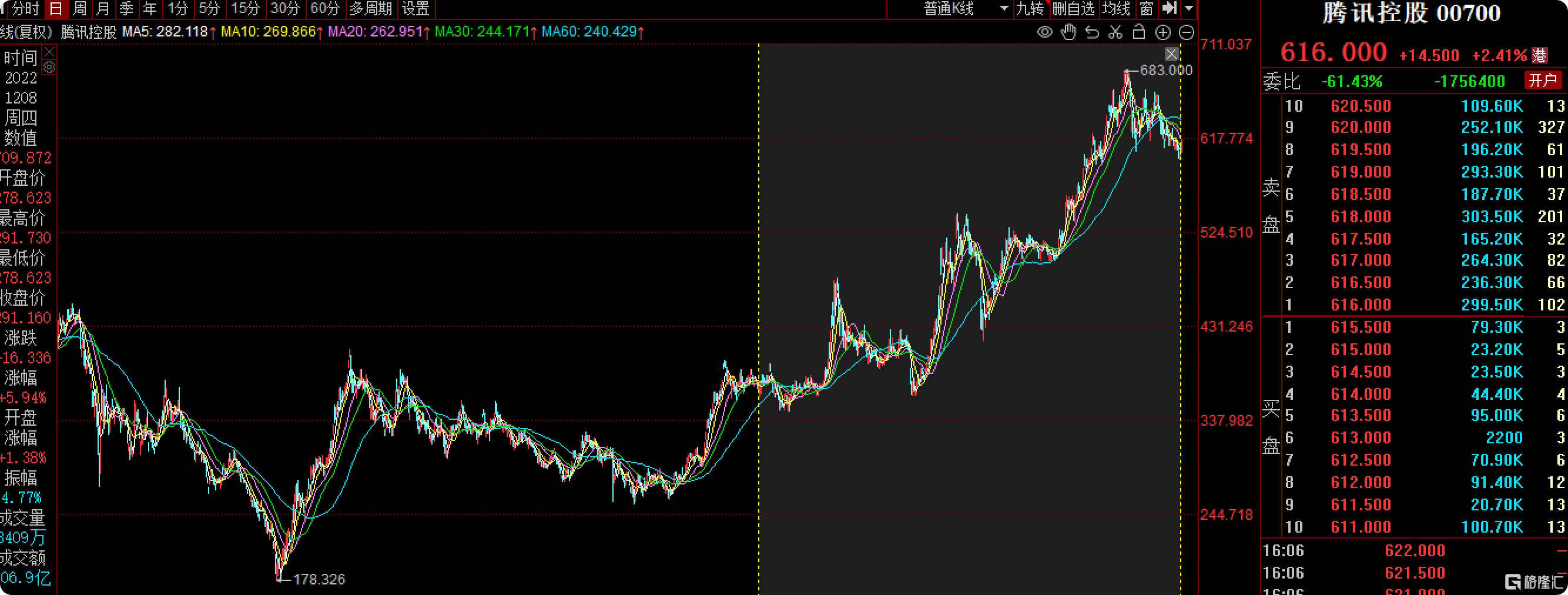Screen dimensions: 1568x595
Task: Switch to the 年 yearly tab
Action: coord(150,9)
